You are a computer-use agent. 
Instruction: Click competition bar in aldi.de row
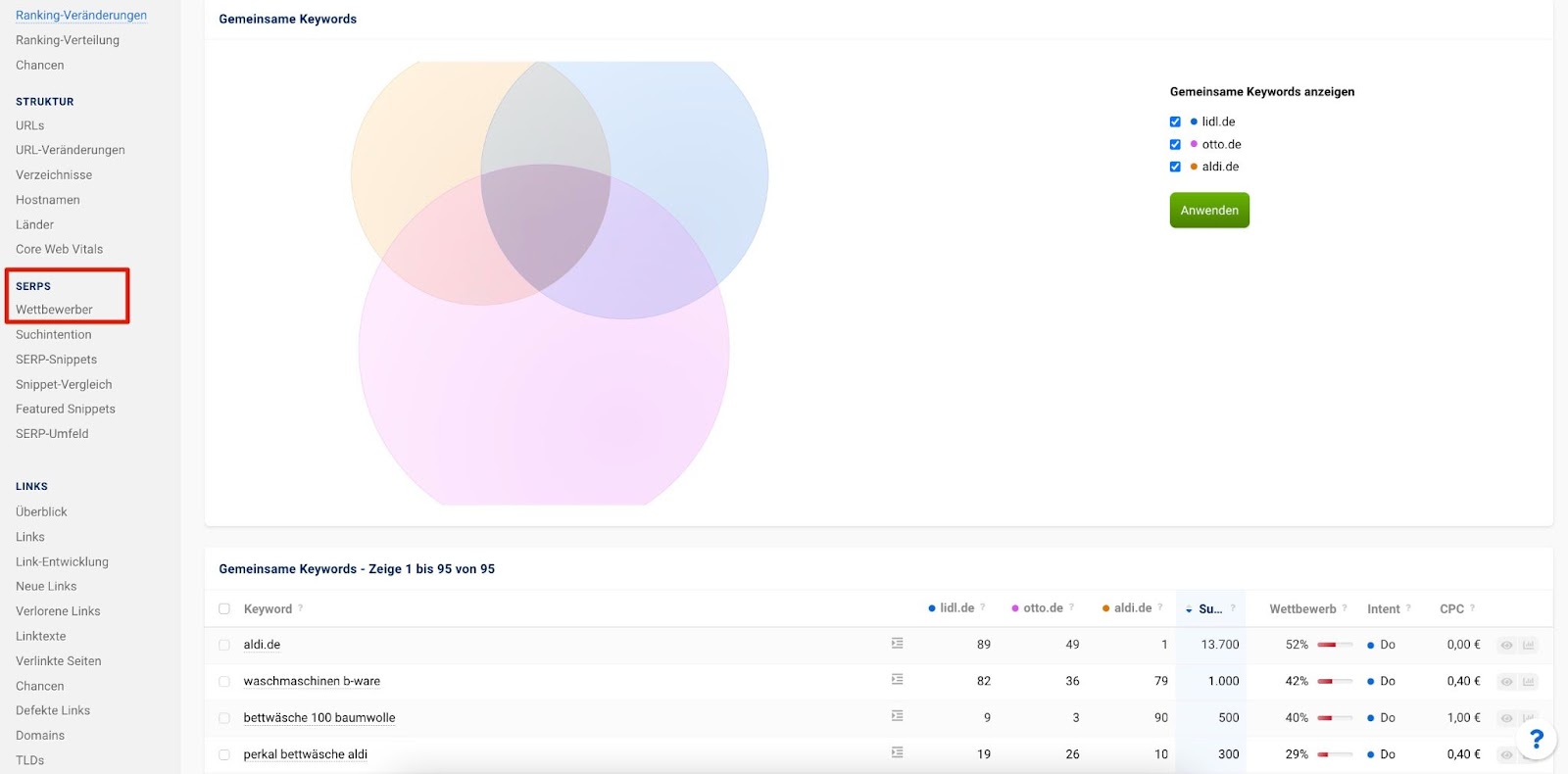click(x=1335, y=645)
